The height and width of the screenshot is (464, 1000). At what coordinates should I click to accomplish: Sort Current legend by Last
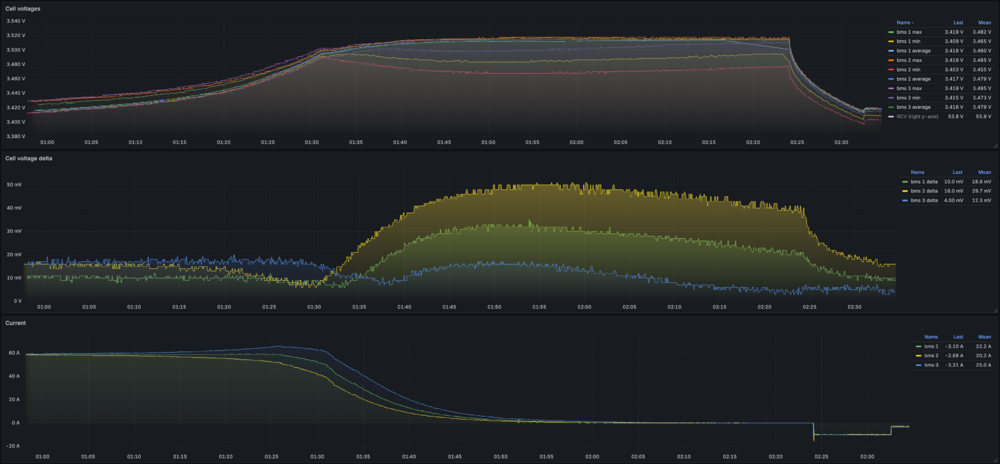point(959,337)
